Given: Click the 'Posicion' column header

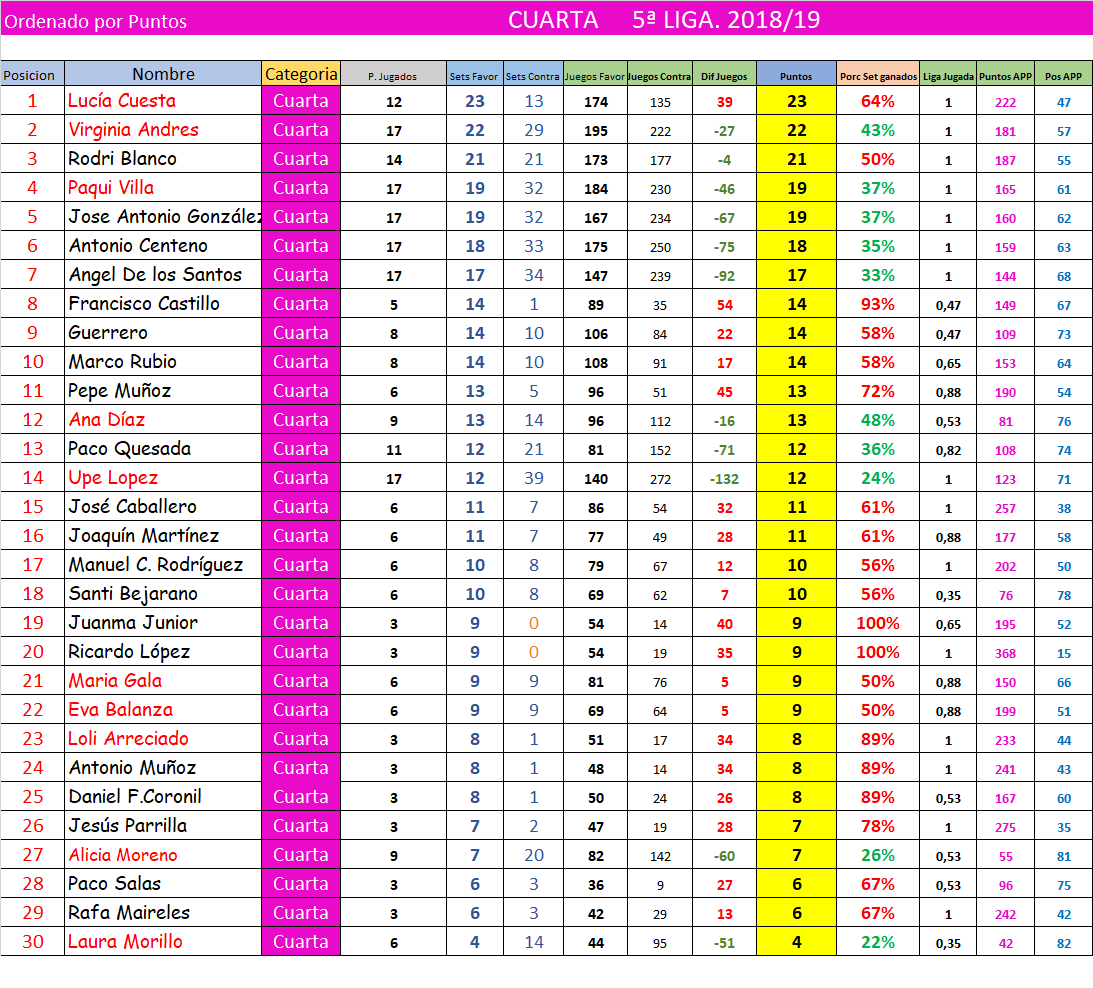Looking at the screenshot, I should (32, 75).
